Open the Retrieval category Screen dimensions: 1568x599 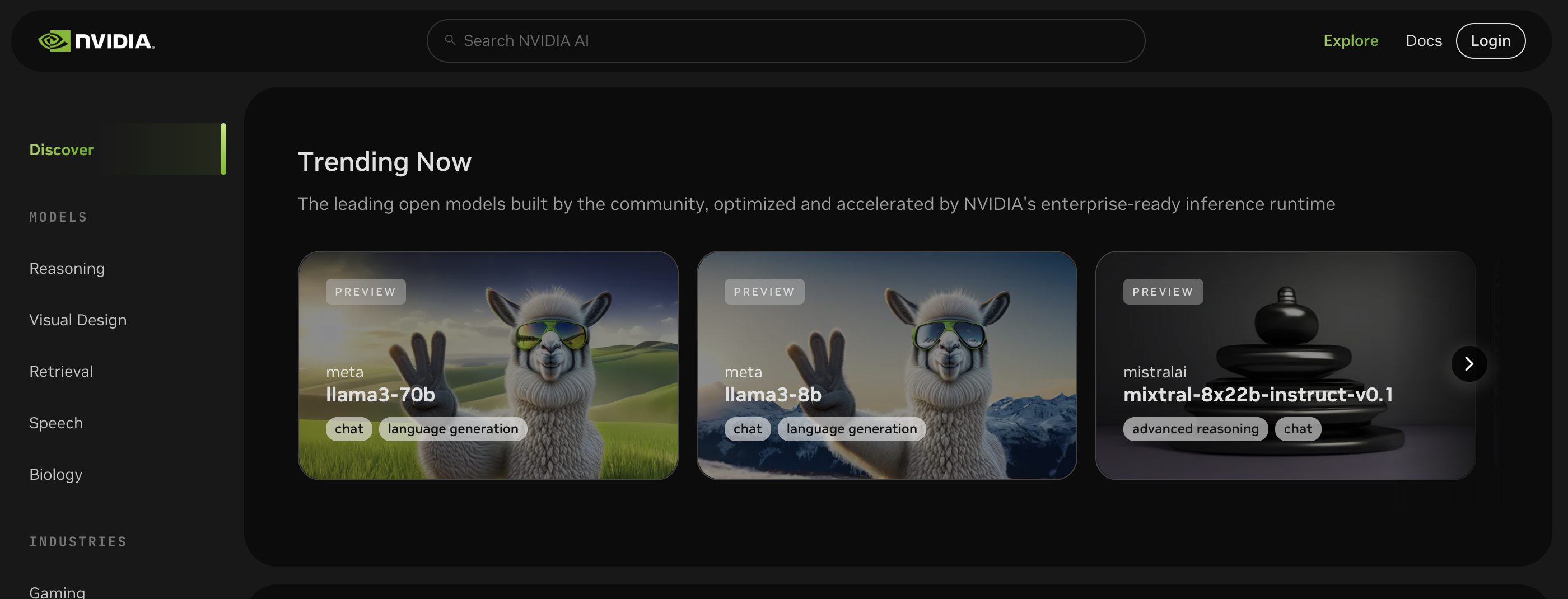(x=61, y=371)
